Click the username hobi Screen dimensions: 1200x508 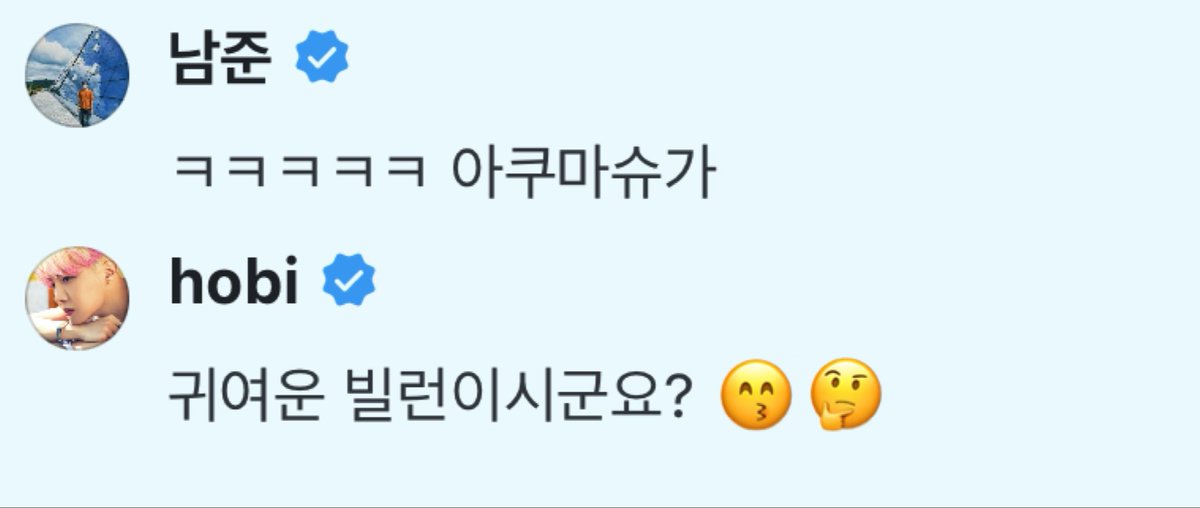point(234,284)
